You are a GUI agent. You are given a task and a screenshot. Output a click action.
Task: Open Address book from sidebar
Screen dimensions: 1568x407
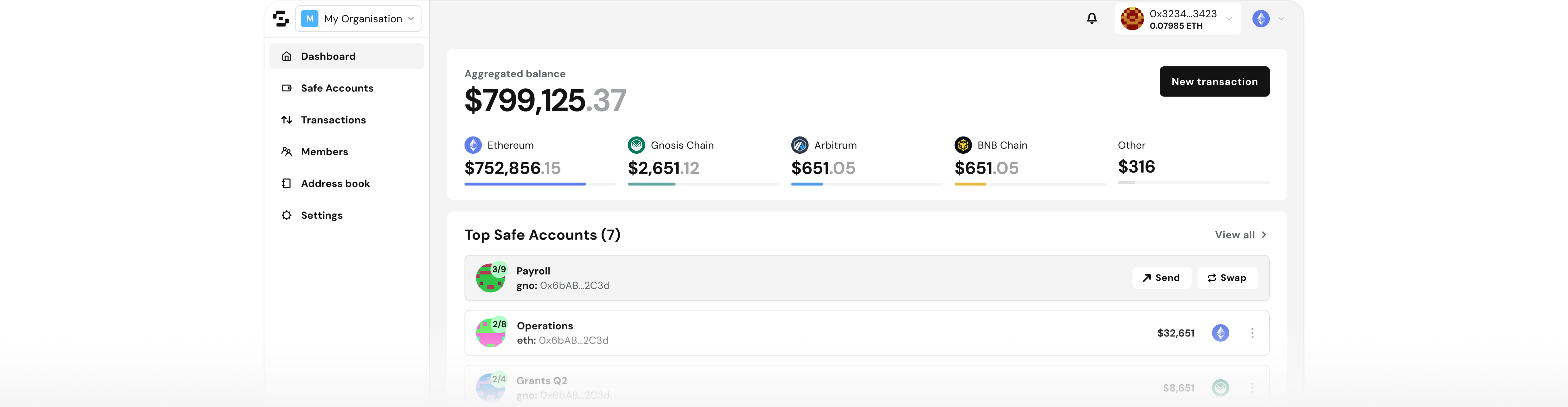(x=335, y=184)
